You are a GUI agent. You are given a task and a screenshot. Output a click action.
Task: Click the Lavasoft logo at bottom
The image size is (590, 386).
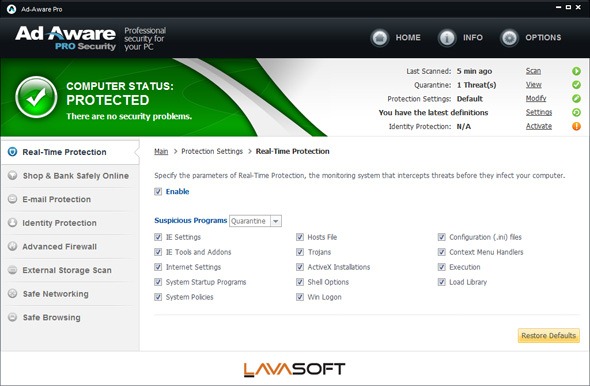pyautogui.click(x=294, y=369)
